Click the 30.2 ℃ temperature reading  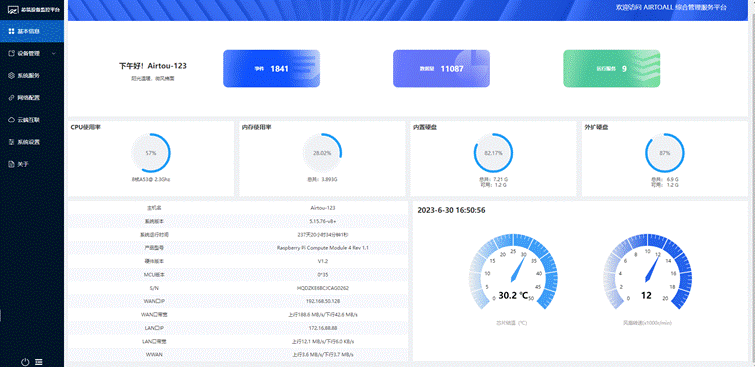513,295
